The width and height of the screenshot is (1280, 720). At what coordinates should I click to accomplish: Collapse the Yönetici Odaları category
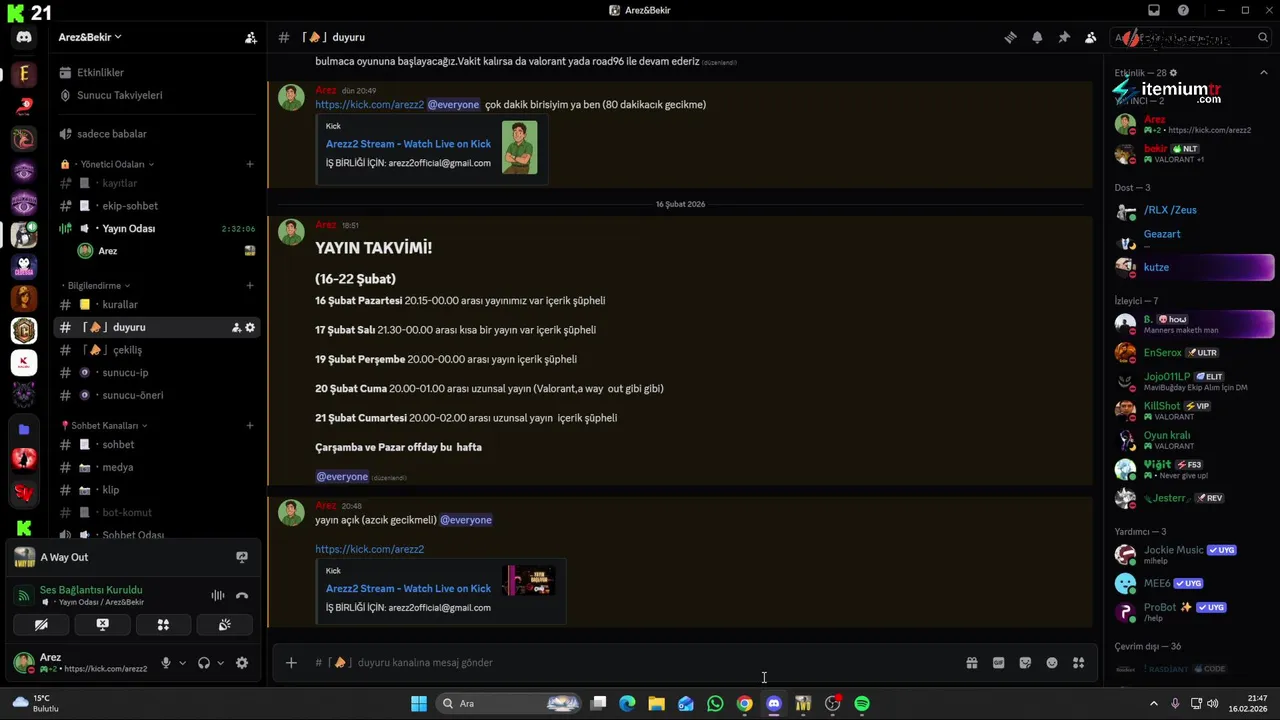coord(111,164)
